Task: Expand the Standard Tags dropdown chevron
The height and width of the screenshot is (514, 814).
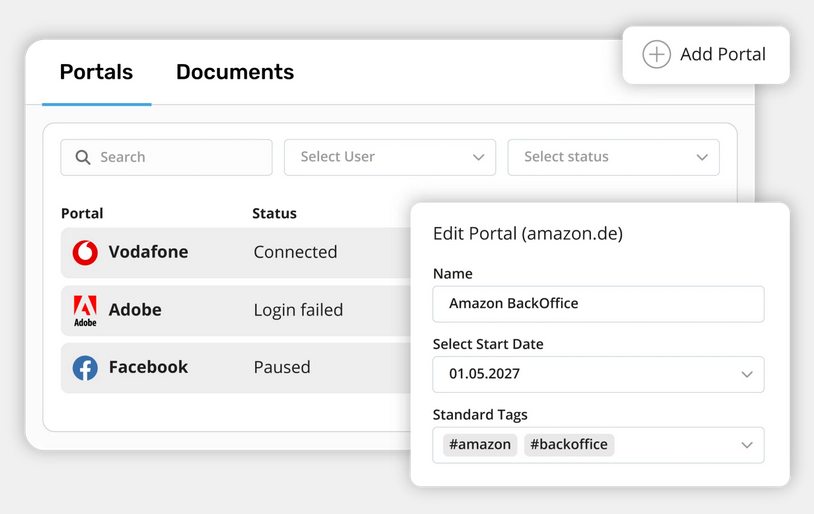Action: click(x=747, y=445)
